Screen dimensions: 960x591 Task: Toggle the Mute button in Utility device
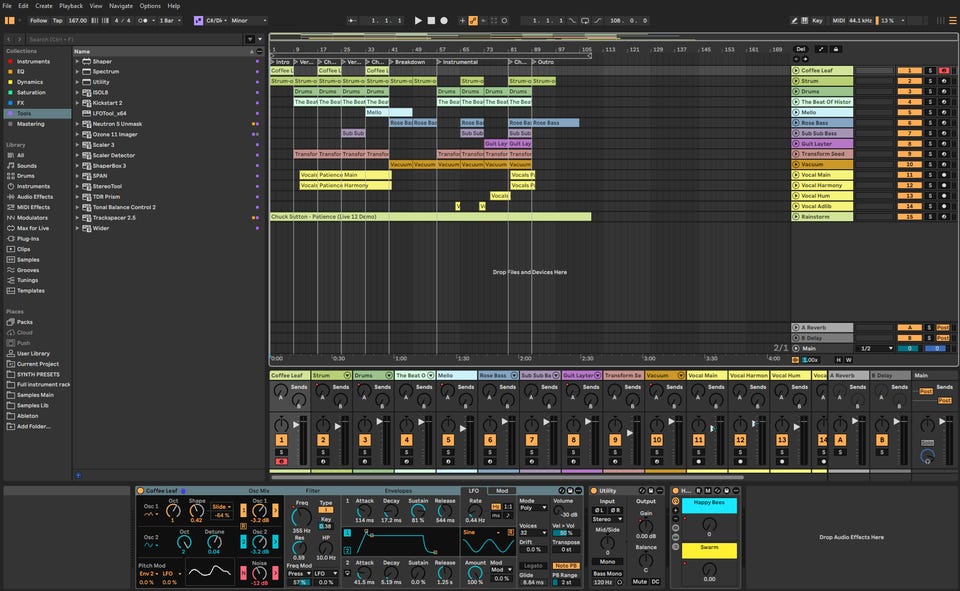pyautogui.click(x=639, y=581)
